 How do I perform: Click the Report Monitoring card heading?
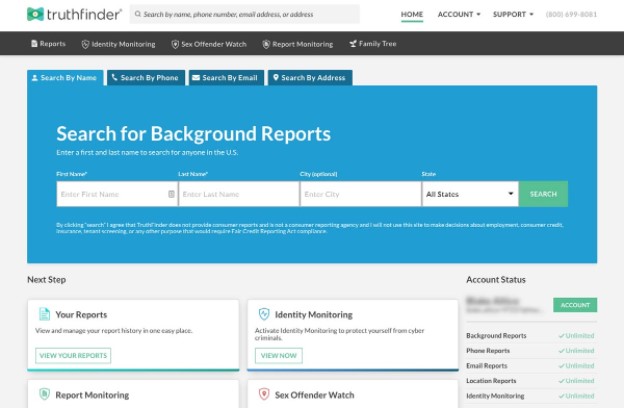(x=92, y=395)
